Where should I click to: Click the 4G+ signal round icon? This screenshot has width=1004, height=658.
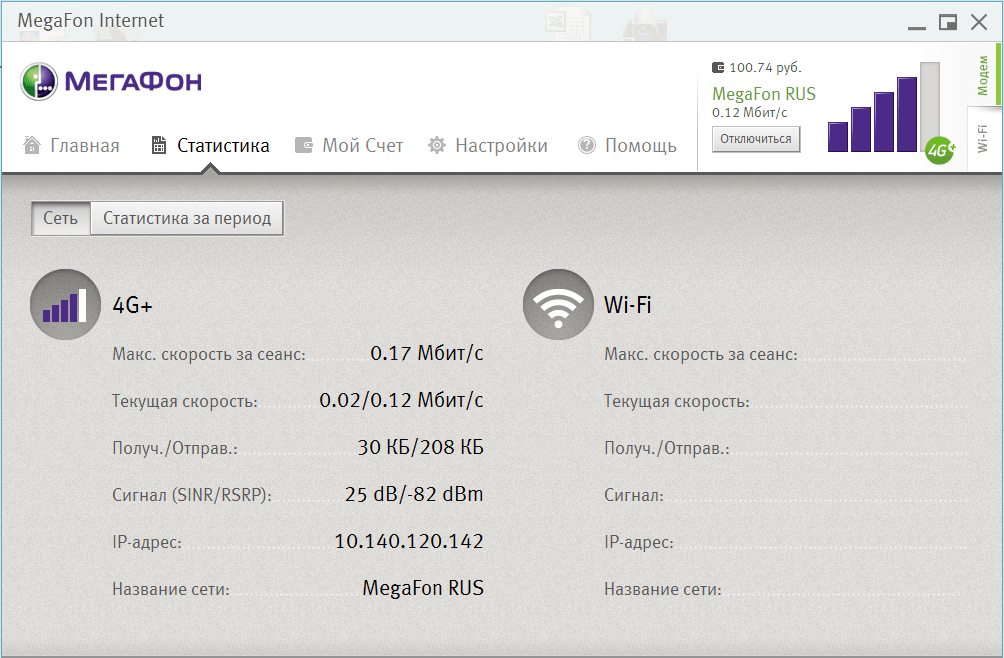point(65,305)
